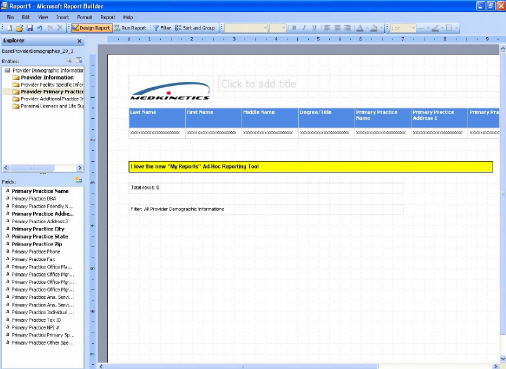The height and width of the screenshot is (369, 506).
Task: Click the Delete X toolbar icon
Action: [x=60, y=28]
